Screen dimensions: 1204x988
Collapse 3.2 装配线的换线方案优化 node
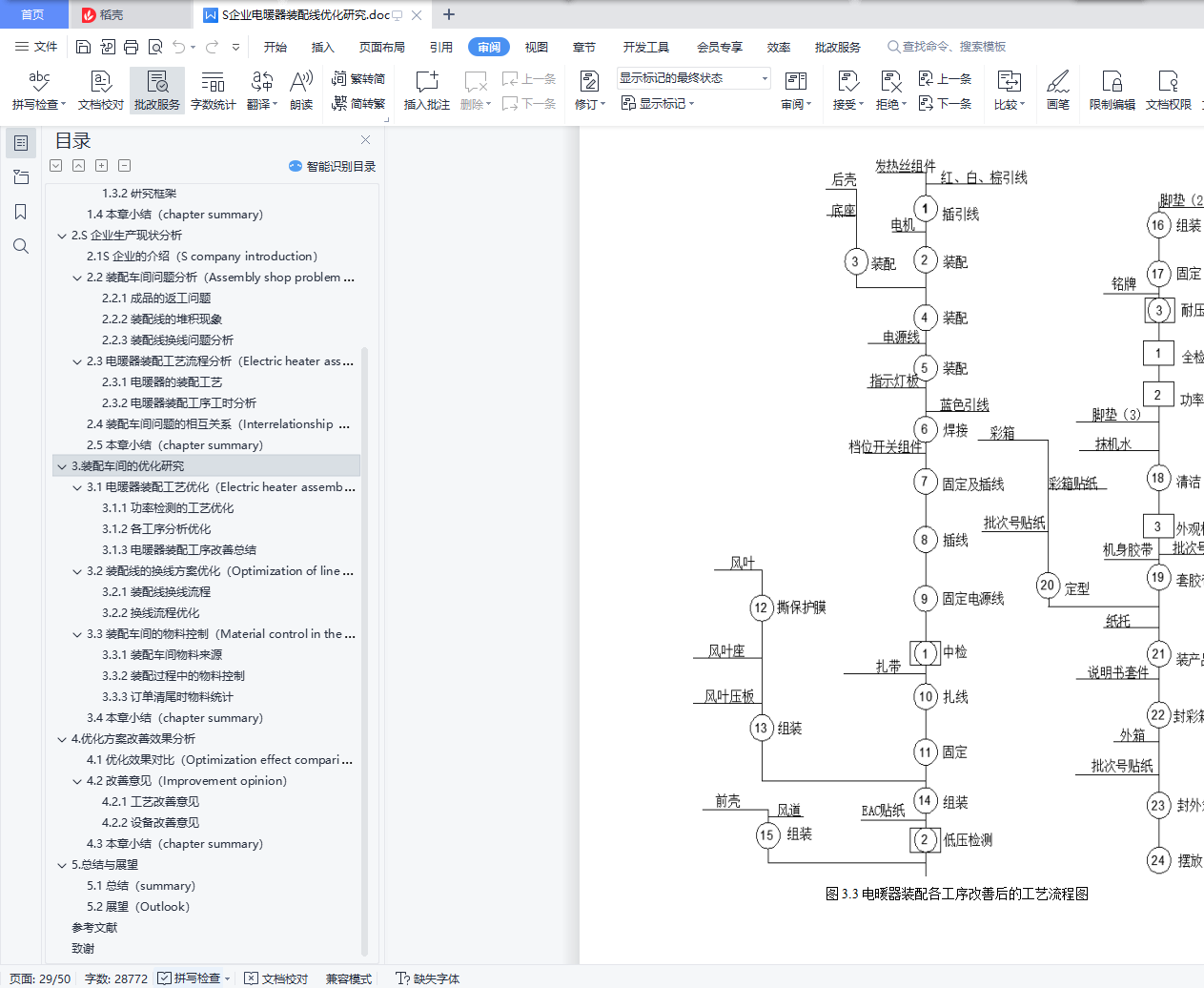tap(77, 571)
